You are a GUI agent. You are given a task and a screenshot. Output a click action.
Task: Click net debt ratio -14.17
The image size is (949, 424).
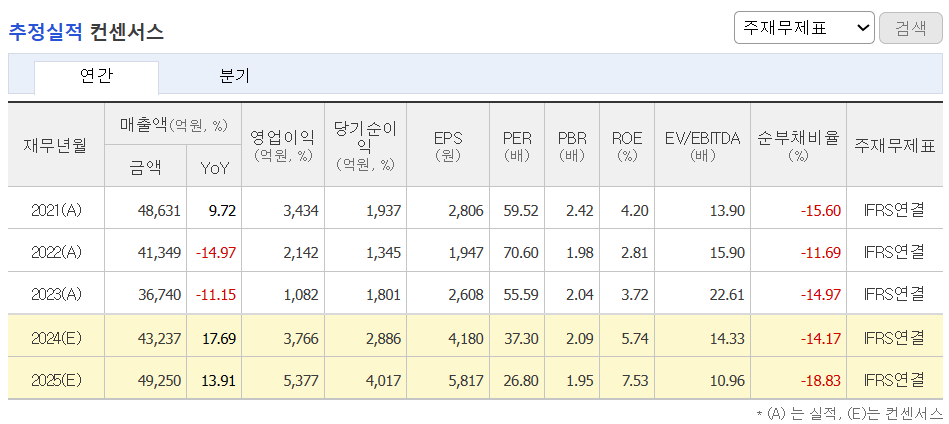point(821,338)
